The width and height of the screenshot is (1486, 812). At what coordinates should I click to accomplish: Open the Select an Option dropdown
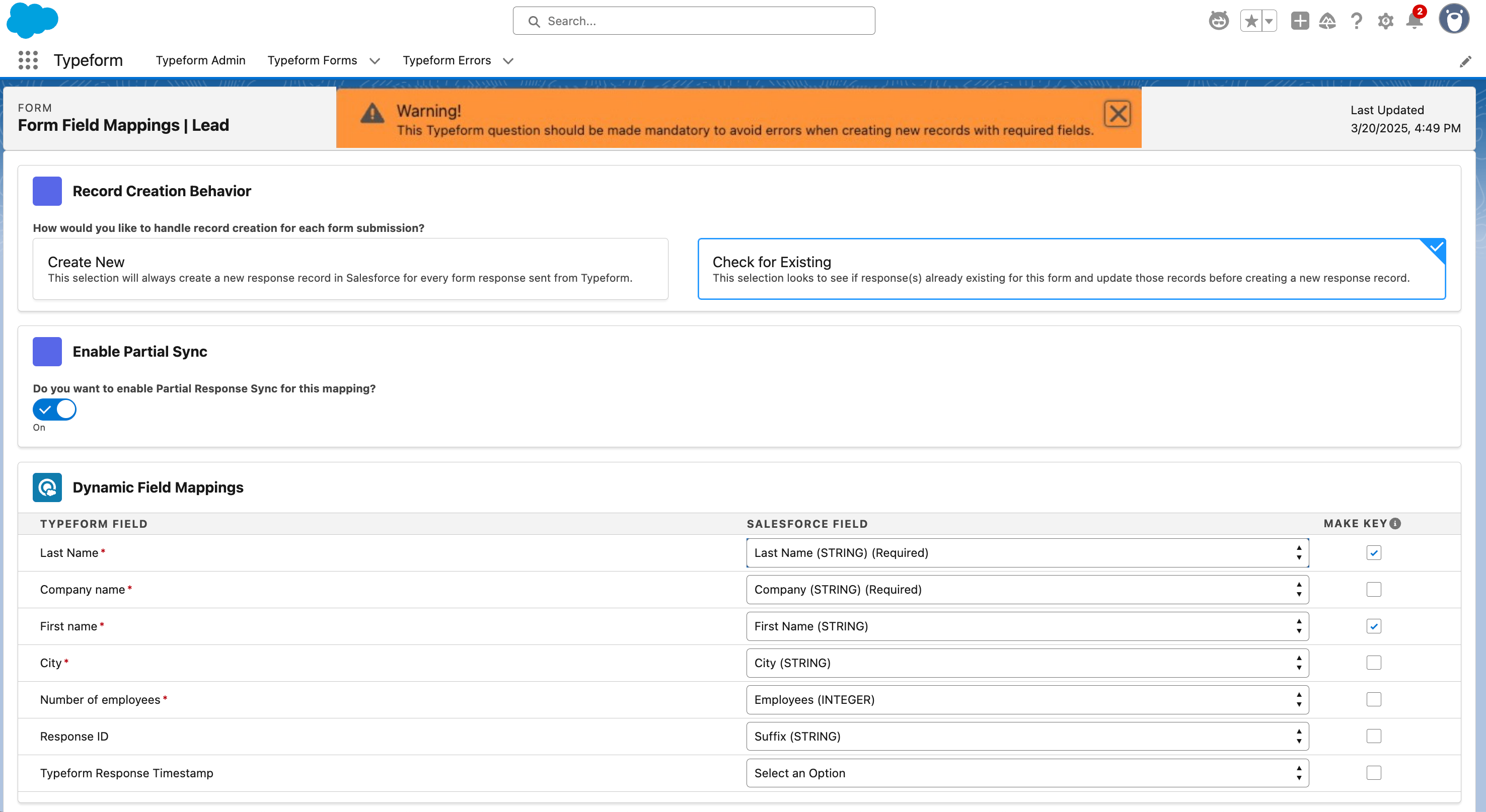[x=1027, y=773]
